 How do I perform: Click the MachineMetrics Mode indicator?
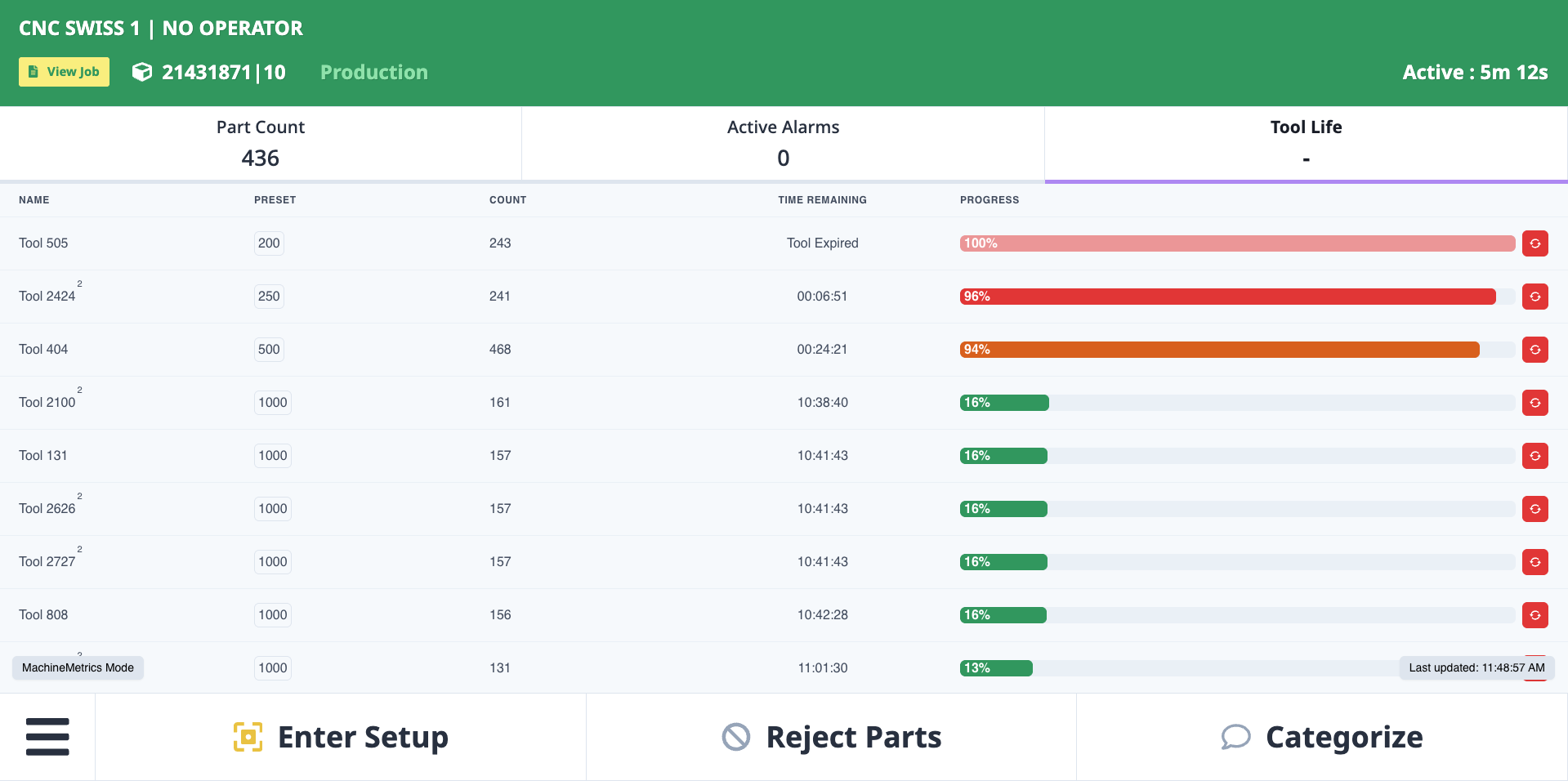tap(78, 667)
